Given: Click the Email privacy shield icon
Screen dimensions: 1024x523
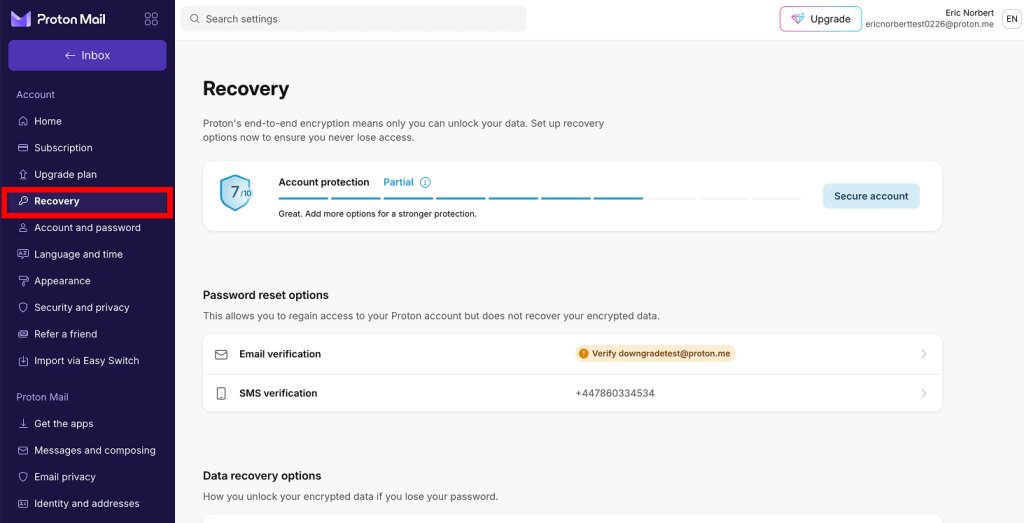Looking at the screenshot, I should 23,477.
